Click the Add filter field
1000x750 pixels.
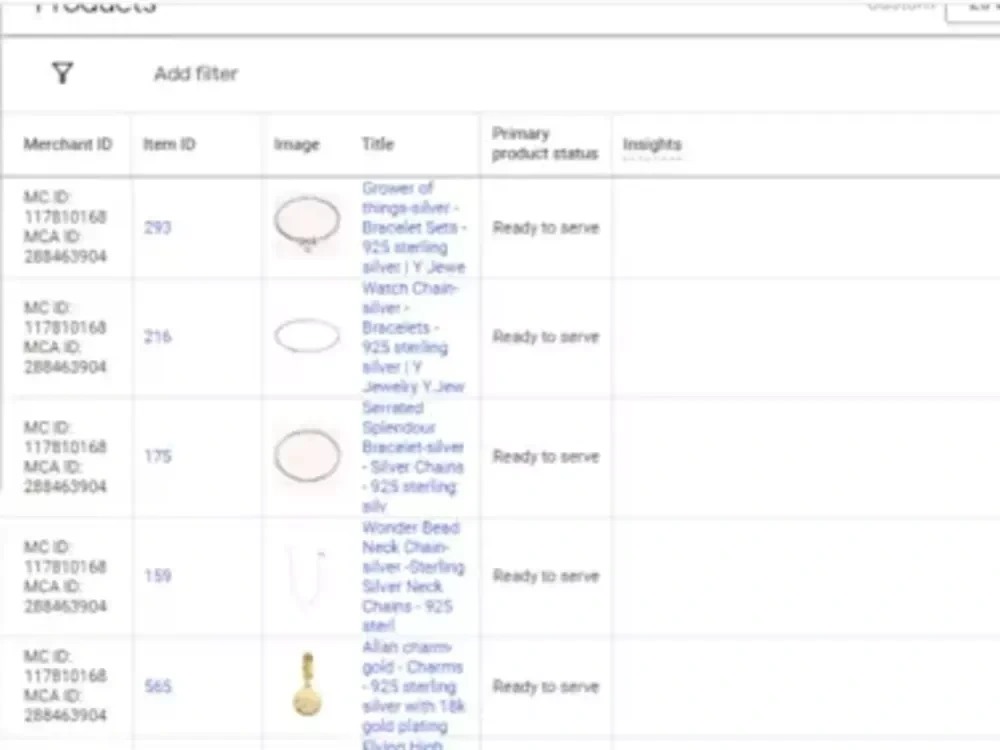click(196, 74)
